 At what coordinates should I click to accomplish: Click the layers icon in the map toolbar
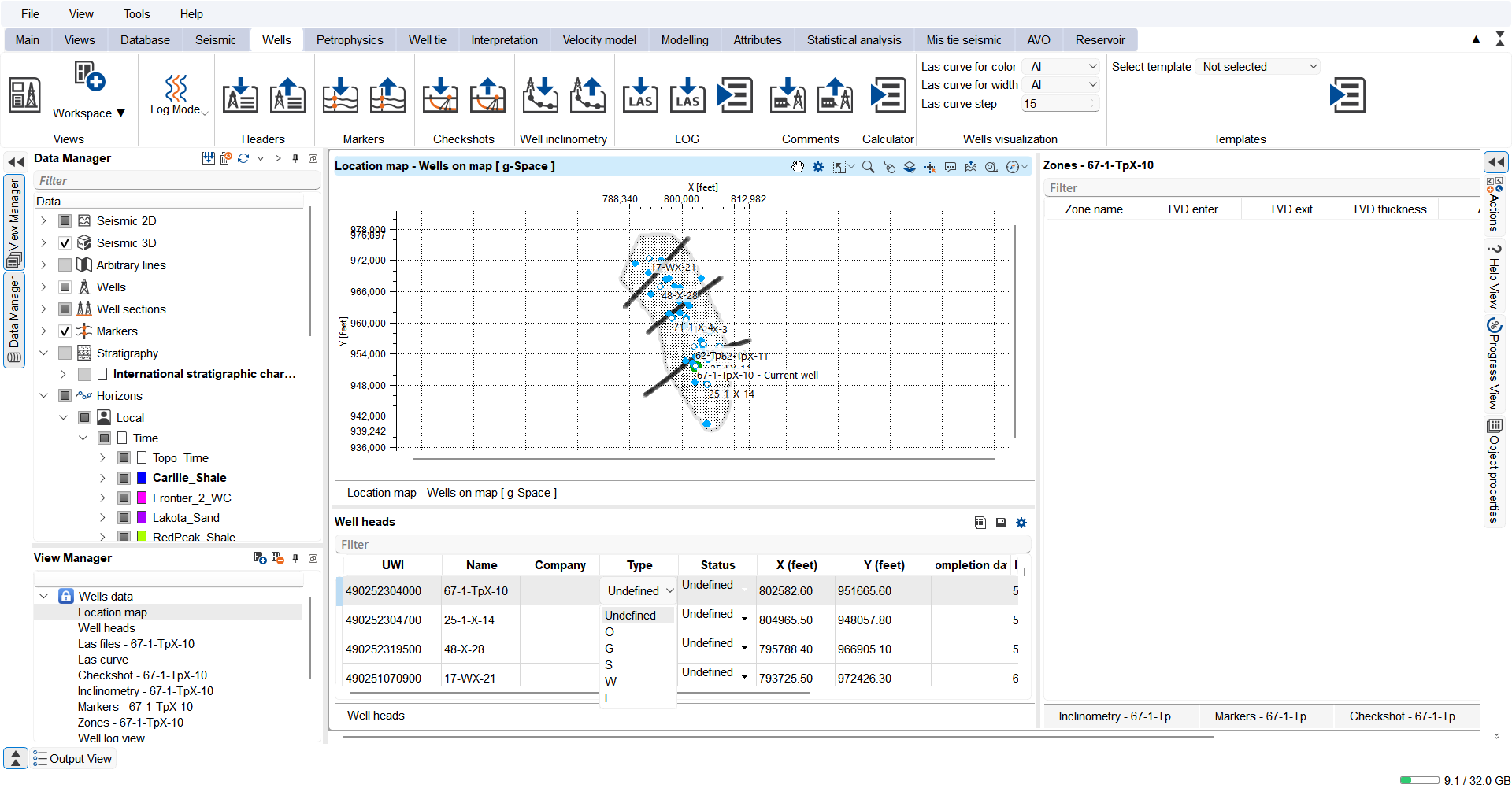click(x=910, y=167)
